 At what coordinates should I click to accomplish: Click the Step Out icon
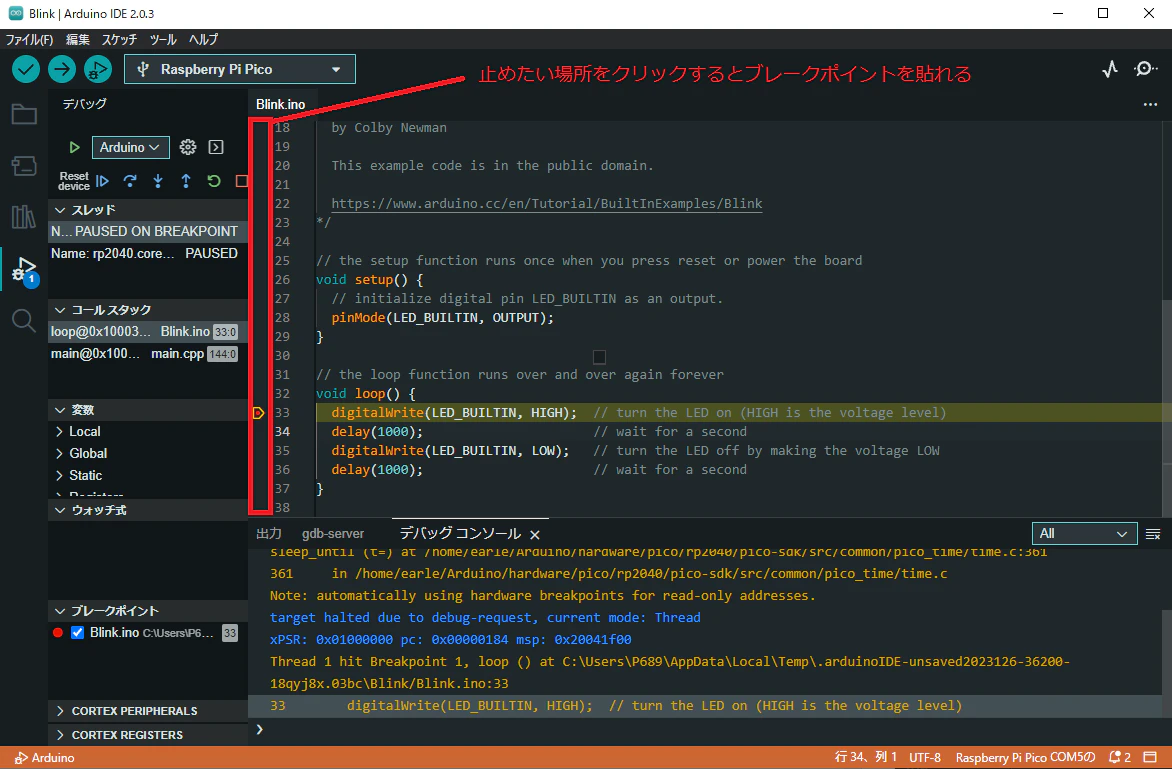tap(186, 181)
